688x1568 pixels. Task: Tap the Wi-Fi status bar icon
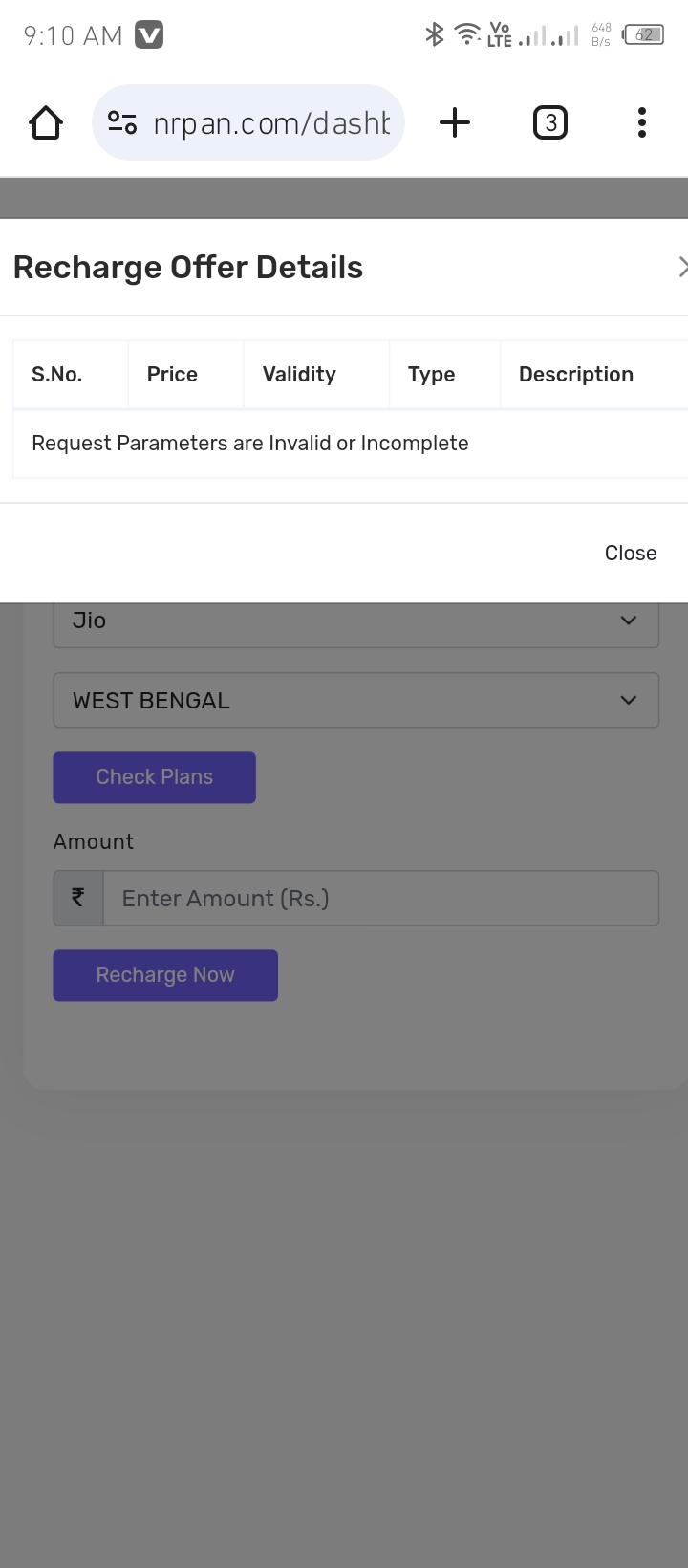467,35
